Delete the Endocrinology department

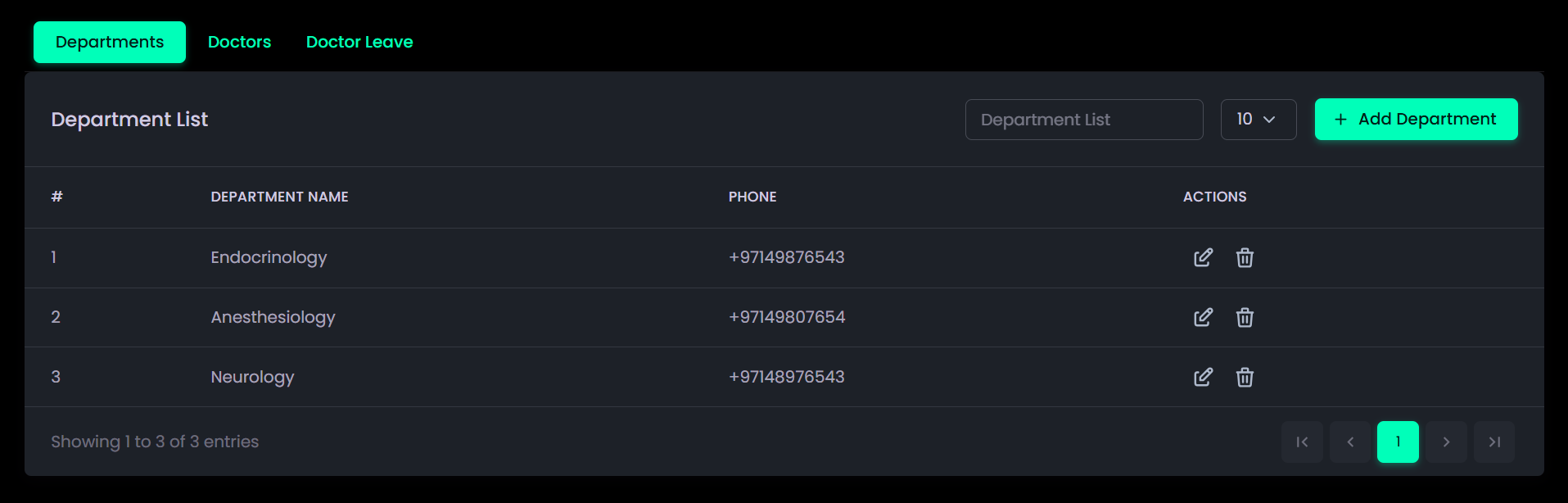[1245, 258]
